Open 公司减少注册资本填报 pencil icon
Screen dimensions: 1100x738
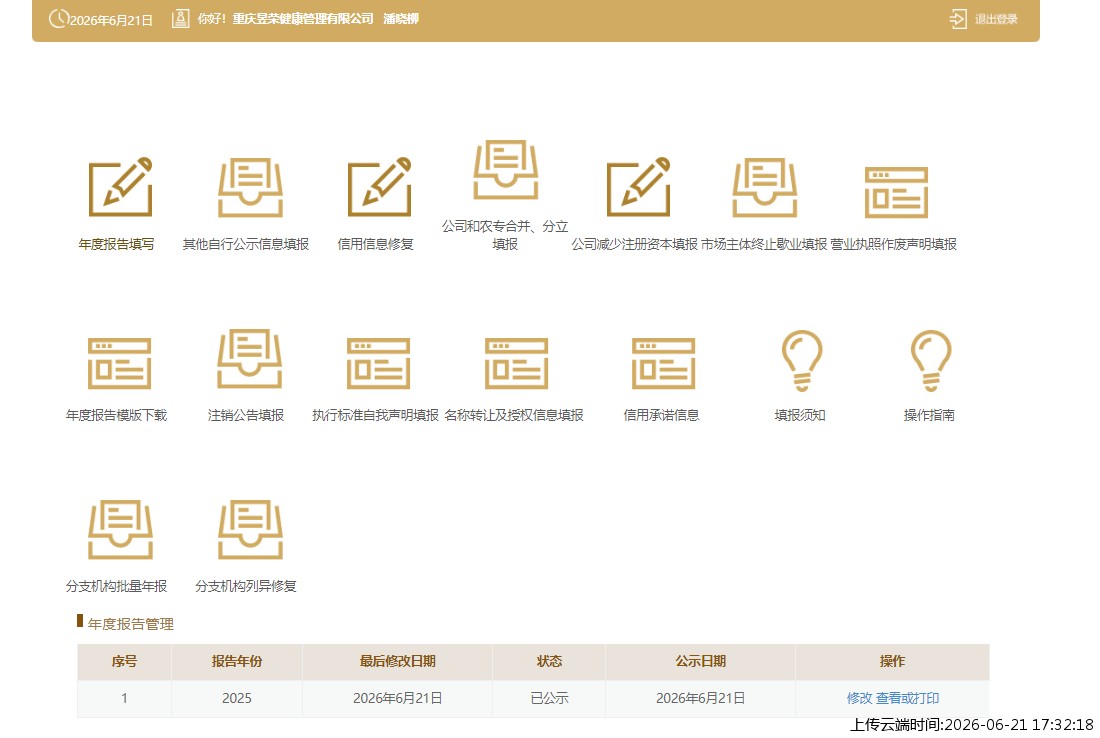(x=638, y=187)
